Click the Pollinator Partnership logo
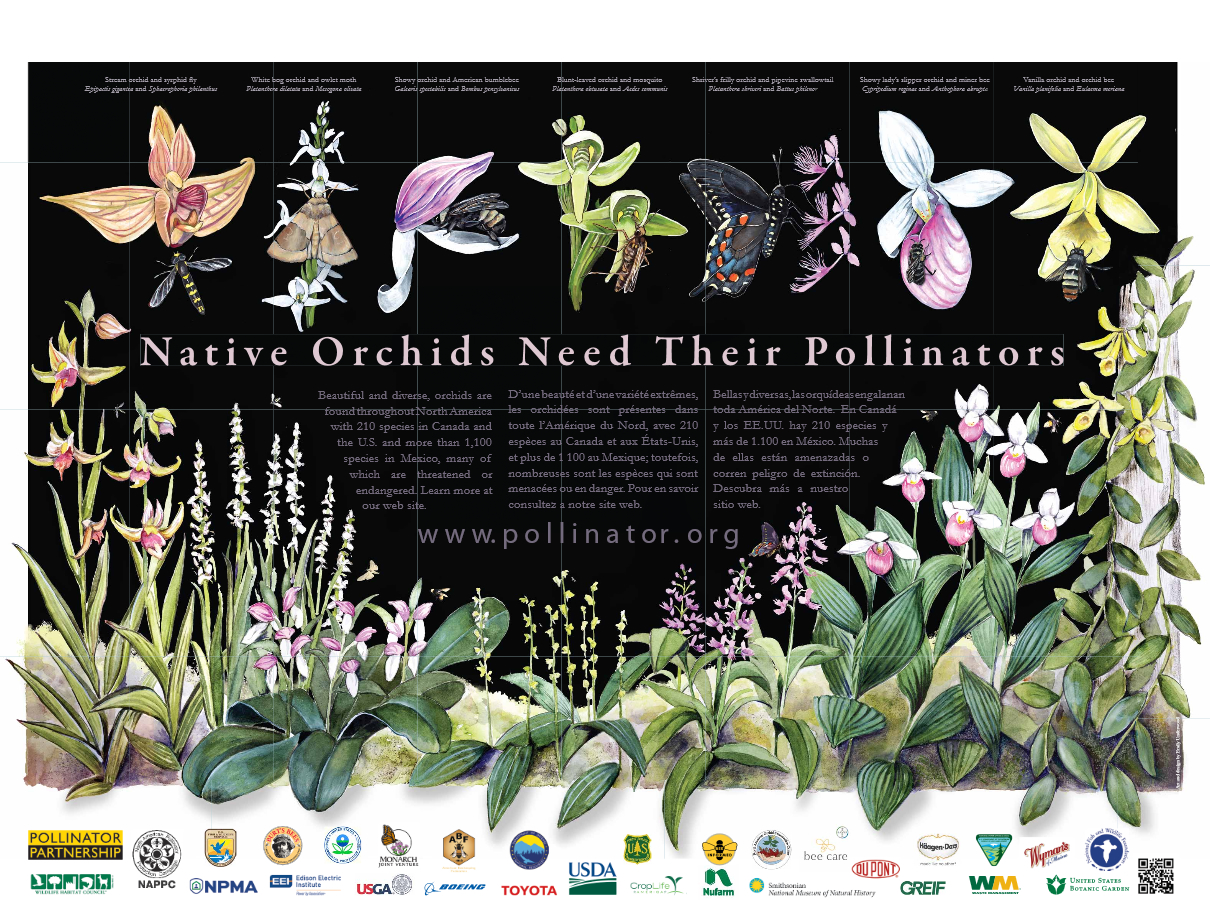The height and width of the screenshot is (900, 1210). [x=75, y=845]
